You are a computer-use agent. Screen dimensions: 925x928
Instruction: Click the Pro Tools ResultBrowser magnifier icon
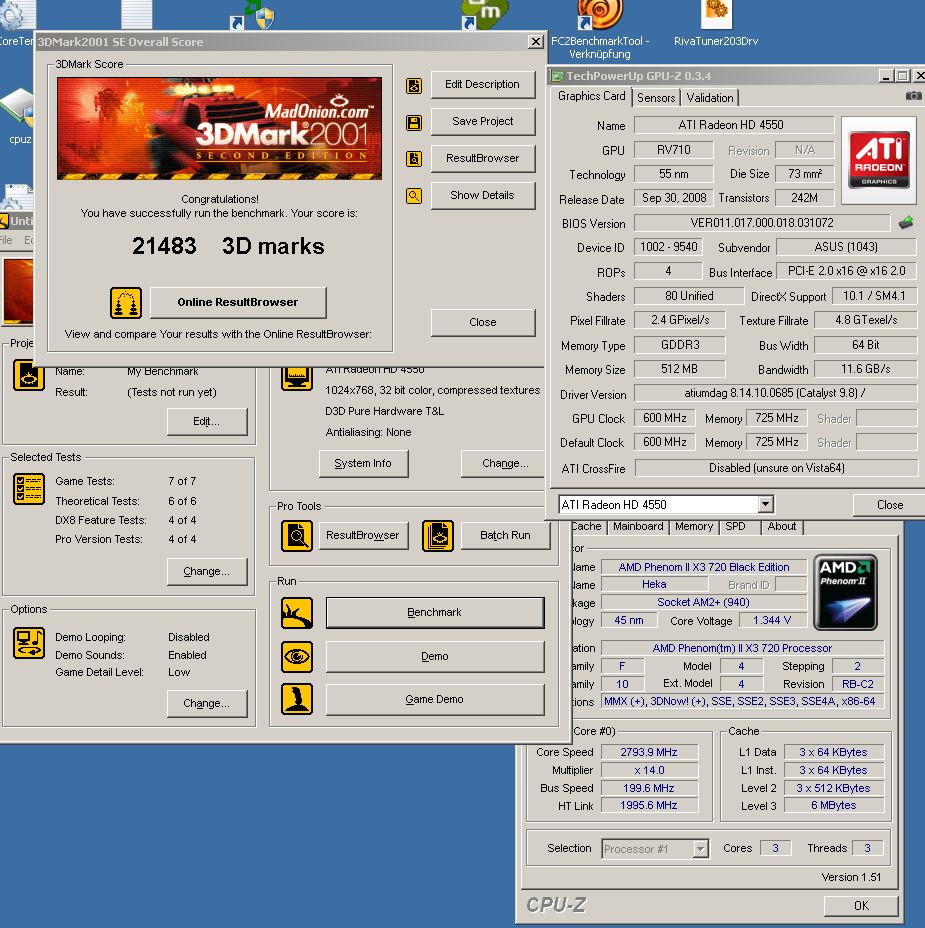tap(296, 536)
